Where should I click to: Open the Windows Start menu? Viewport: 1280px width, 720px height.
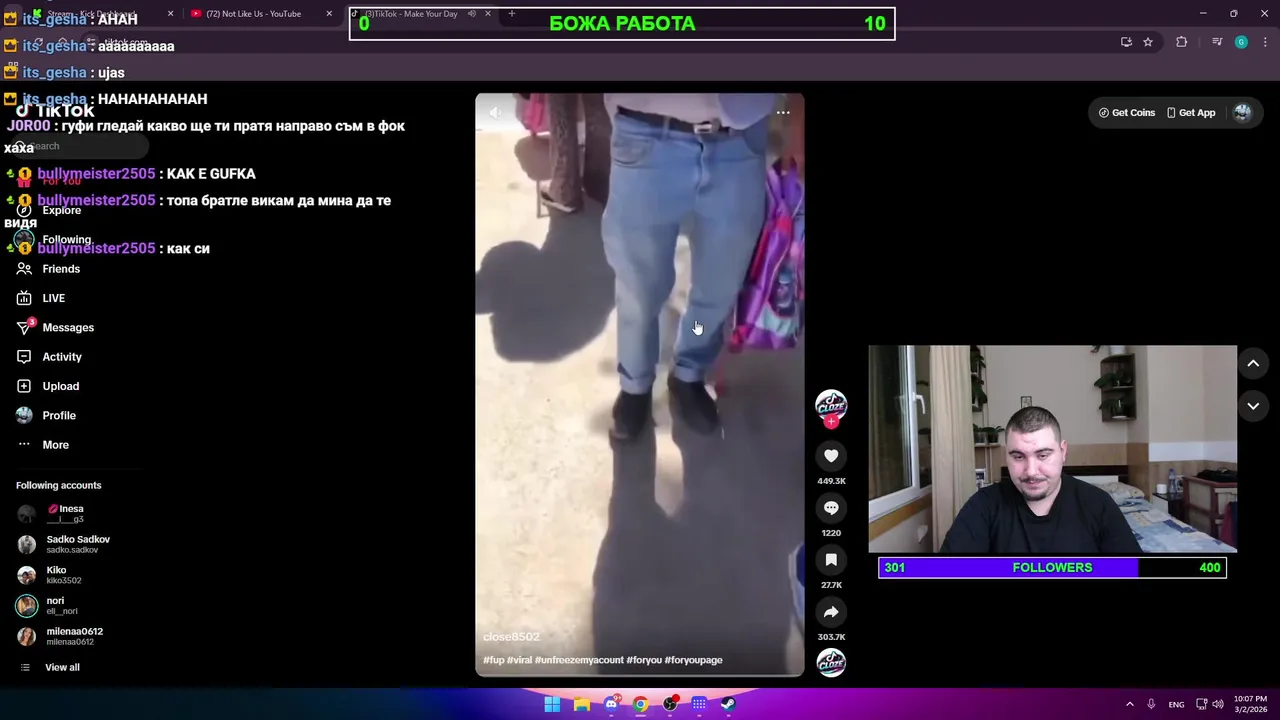point(552,704)
